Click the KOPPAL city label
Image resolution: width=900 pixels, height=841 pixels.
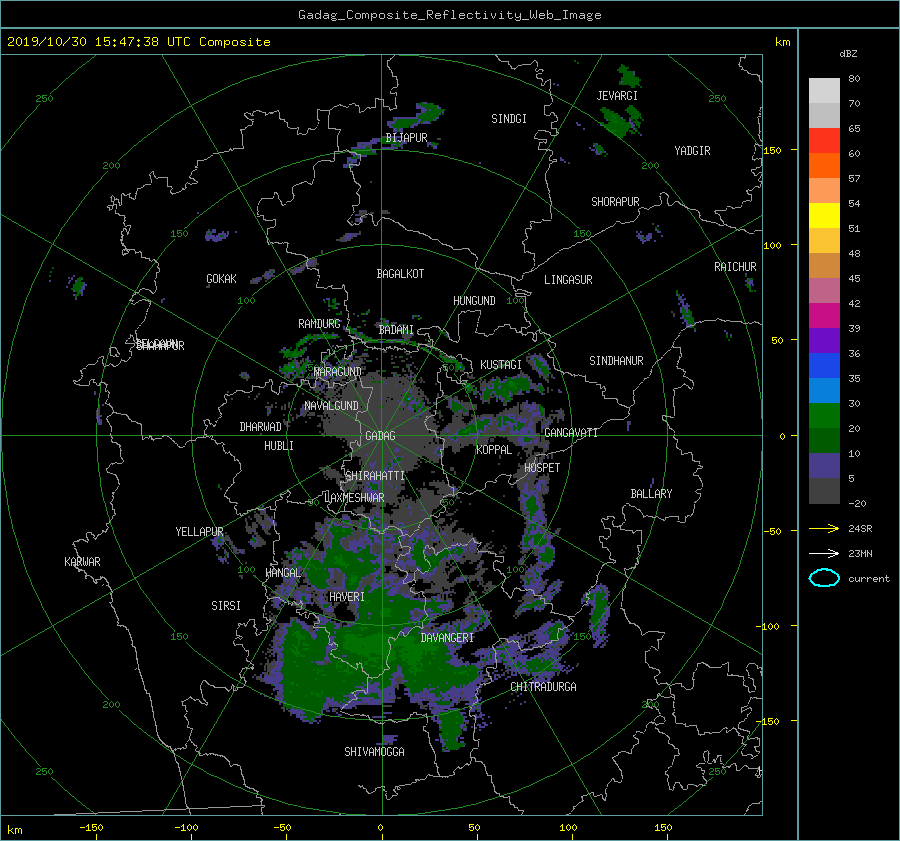pos(494,450)
